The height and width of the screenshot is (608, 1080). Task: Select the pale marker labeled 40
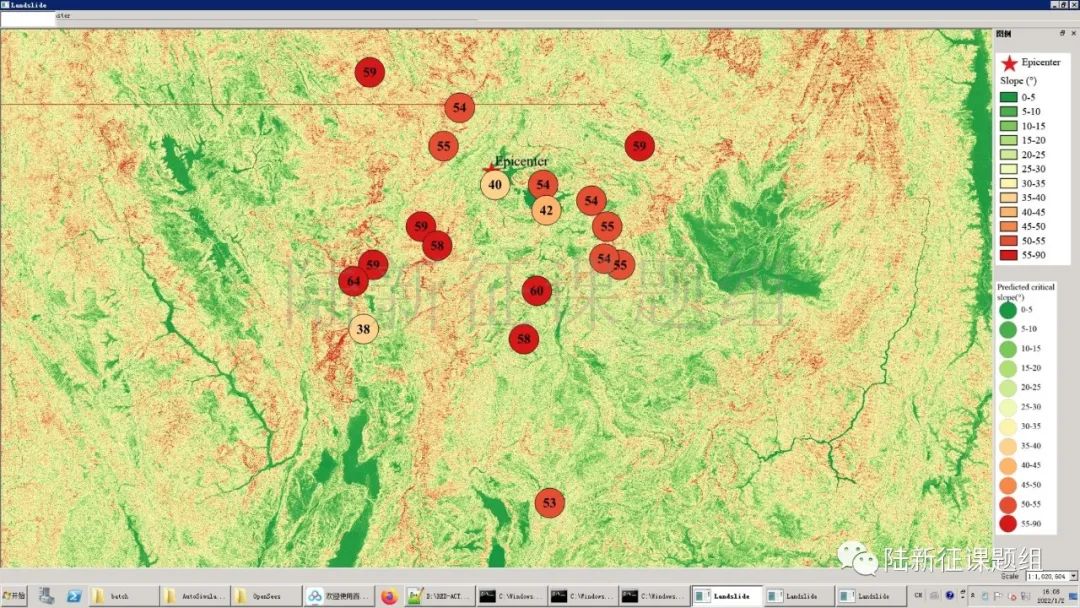pos(495,185)
